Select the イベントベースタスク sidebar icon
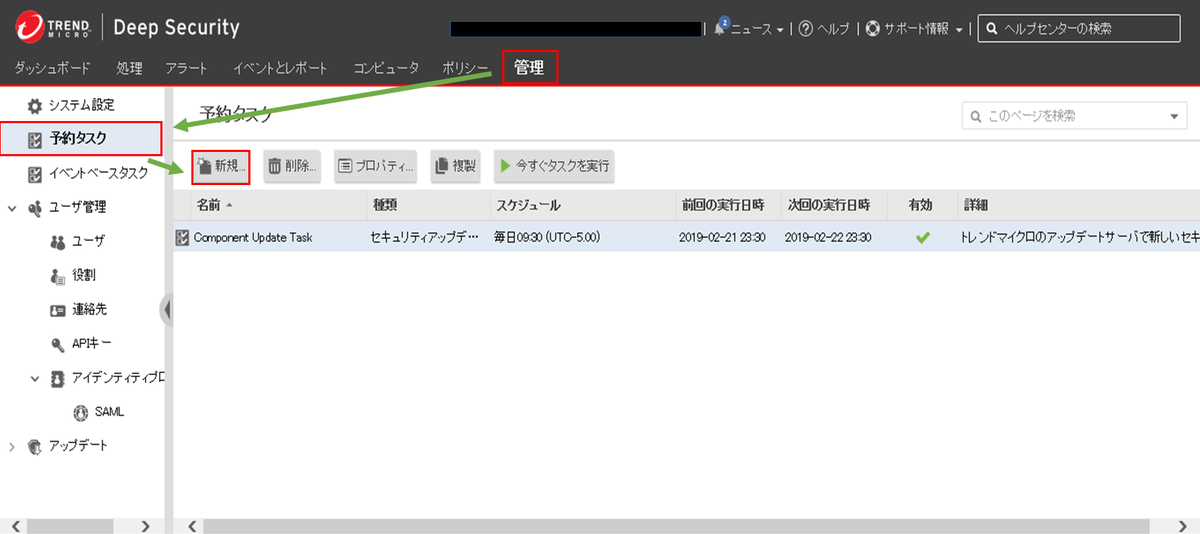 (x=35, y=173)
